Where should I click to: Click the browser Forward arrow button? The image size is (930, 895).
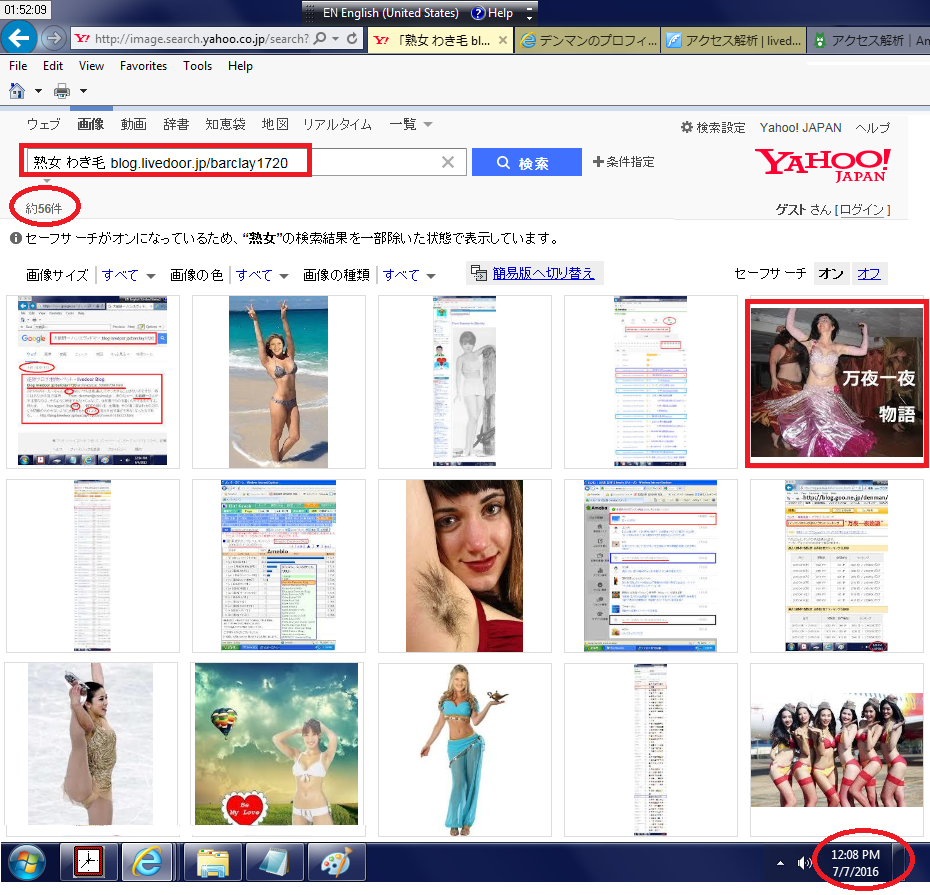(53, 39)
